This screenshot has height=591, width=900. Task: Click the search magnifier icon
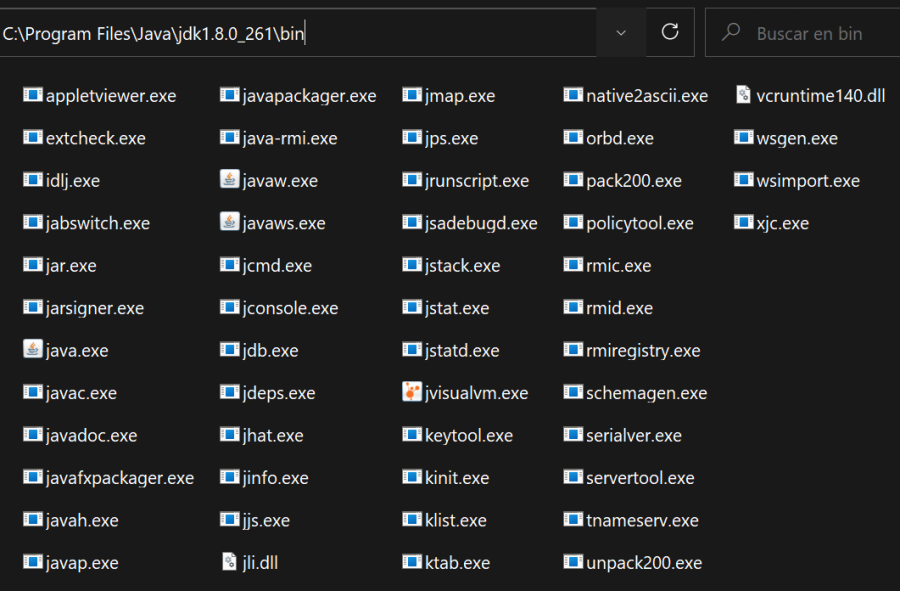731,33
